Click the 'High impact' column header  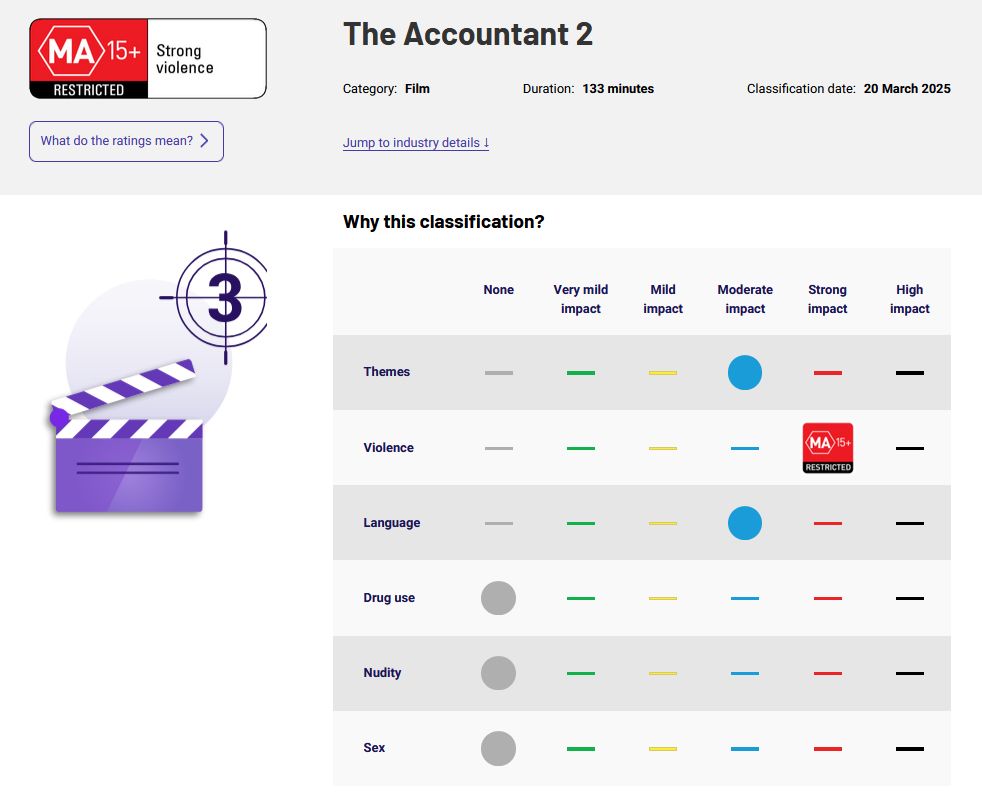(909, 299)
